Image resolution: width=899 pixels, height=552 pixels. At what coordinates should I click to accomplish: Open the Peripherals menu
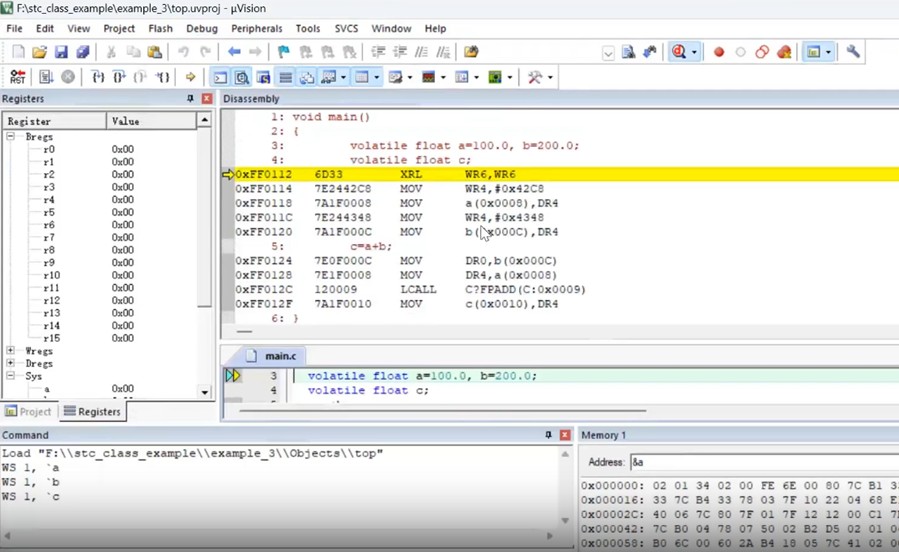(x=256, y=29)
